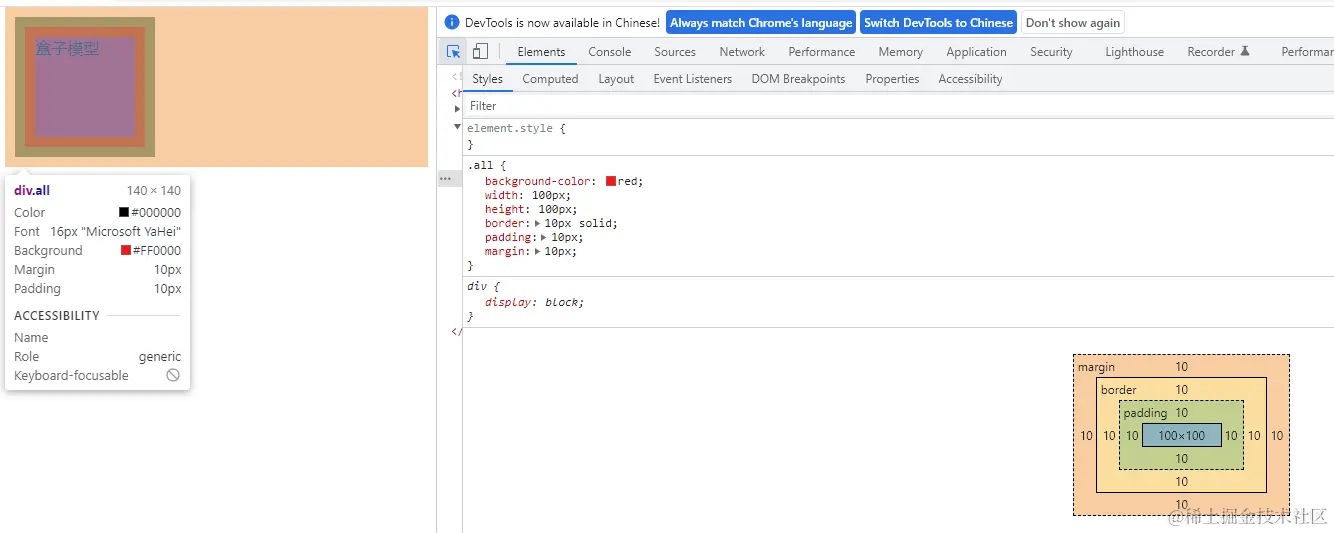The width and height of the screenshot is (1334, 533).
Task: Switch to the Sources tab
Action: click(675, 52)
